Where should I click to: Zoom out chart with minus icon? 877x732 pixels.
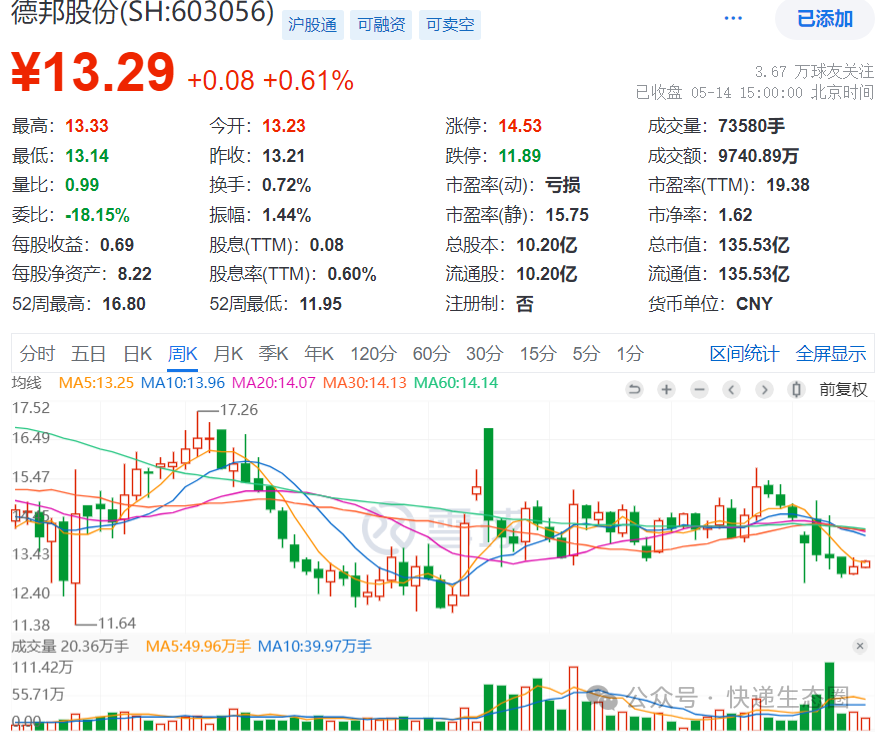tap(699, 389)
